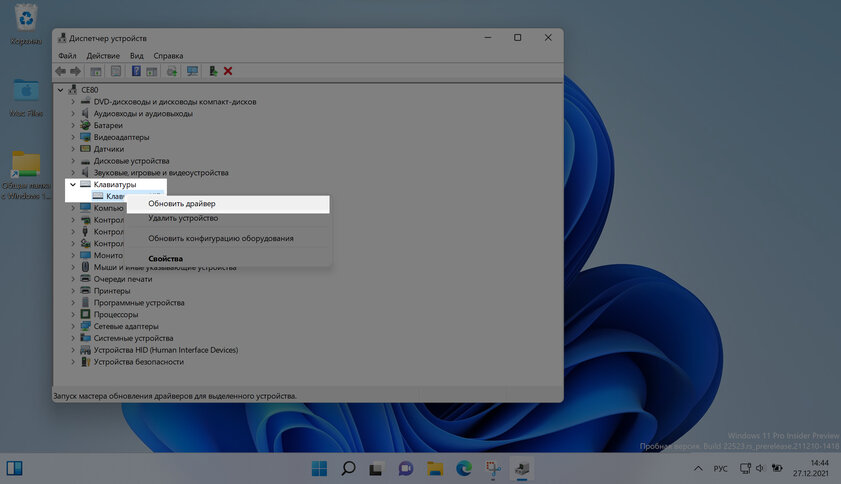Viewport: 841px width, 484px height.
Task: Open the Вид menu
Action: [136, 56]
